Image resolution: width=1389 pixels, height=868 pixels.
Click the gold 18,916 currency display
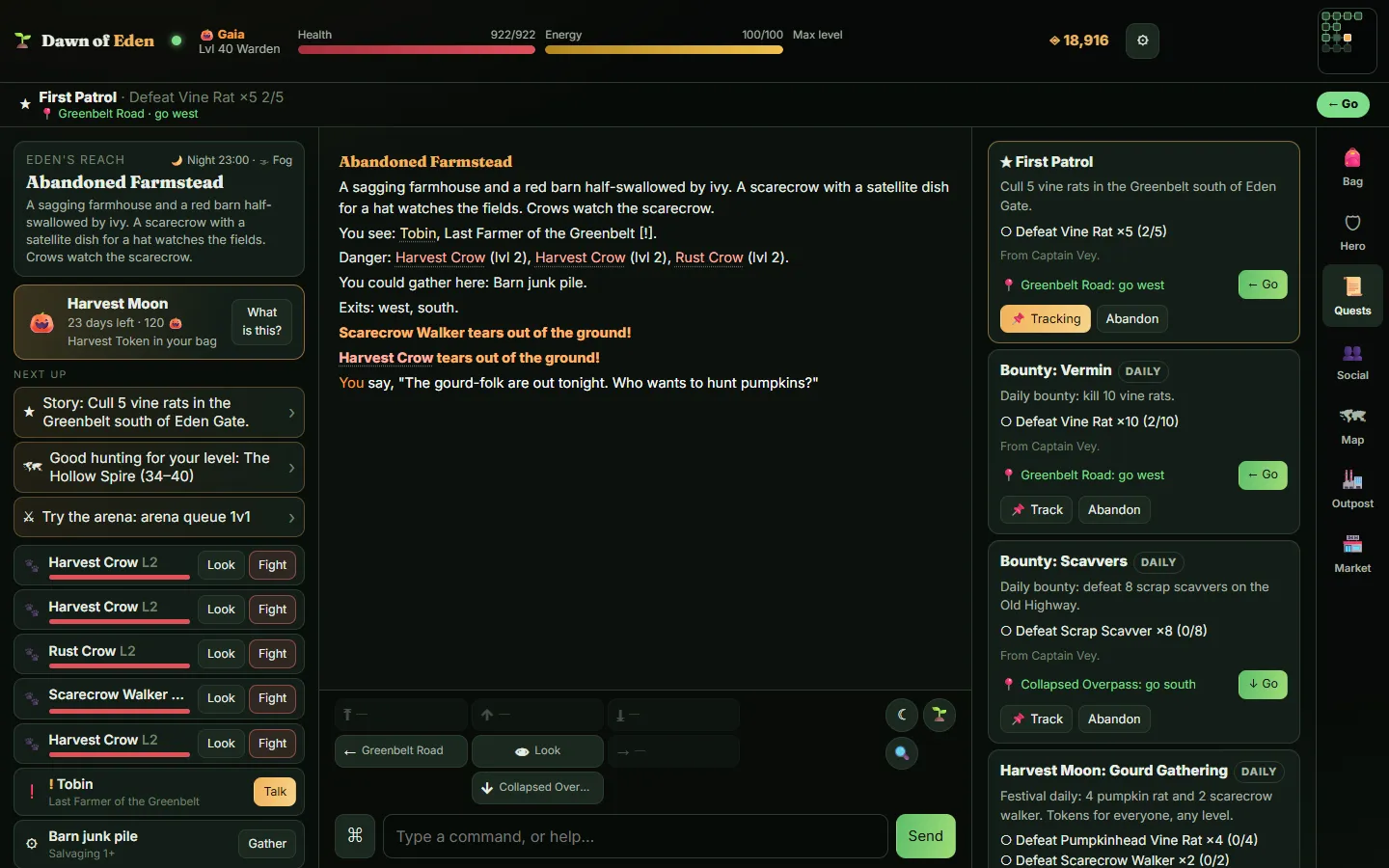(x=1079, y=41)
